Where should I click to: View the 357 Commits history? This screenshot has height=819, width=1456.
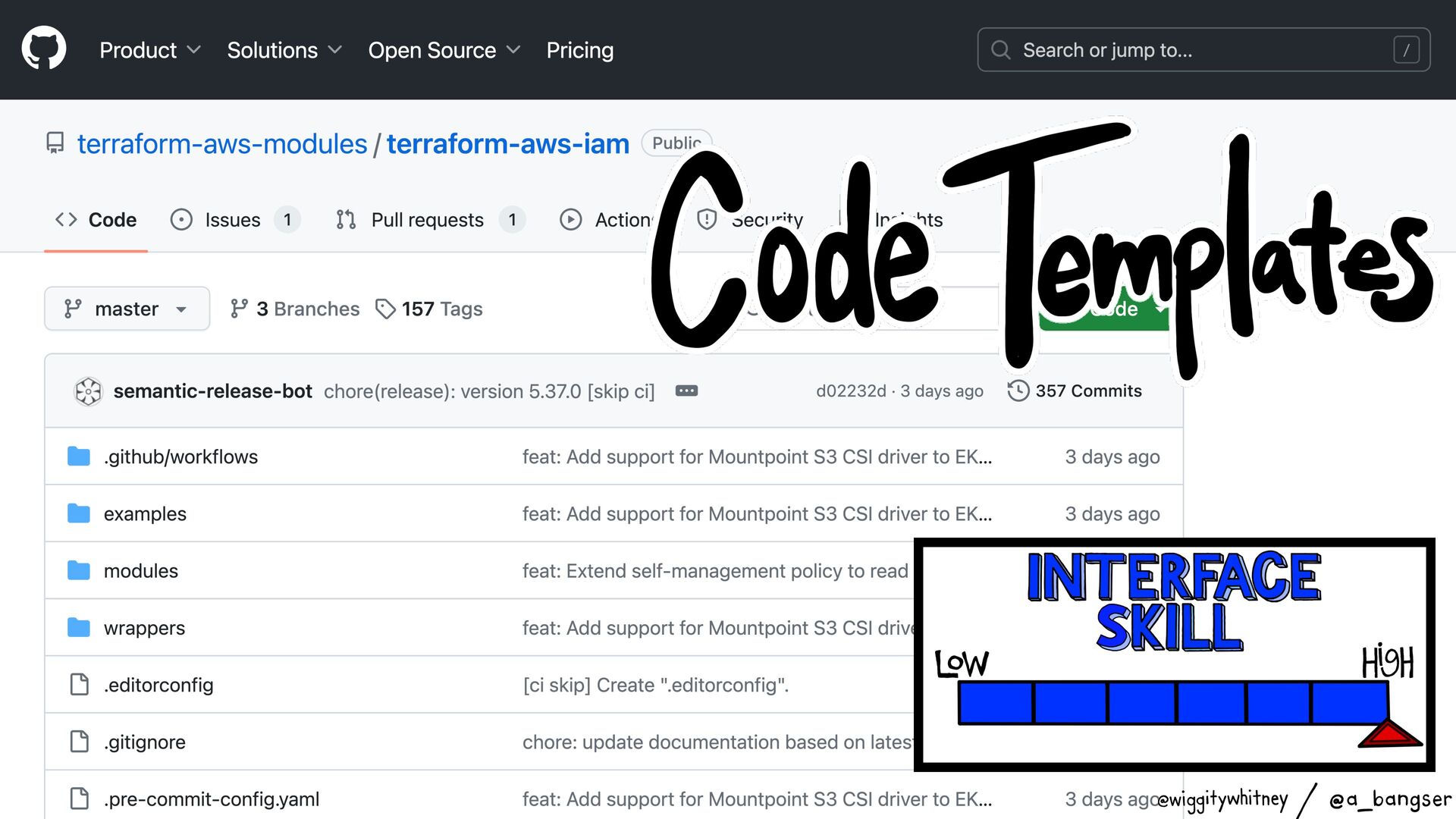coord(1075,391)
